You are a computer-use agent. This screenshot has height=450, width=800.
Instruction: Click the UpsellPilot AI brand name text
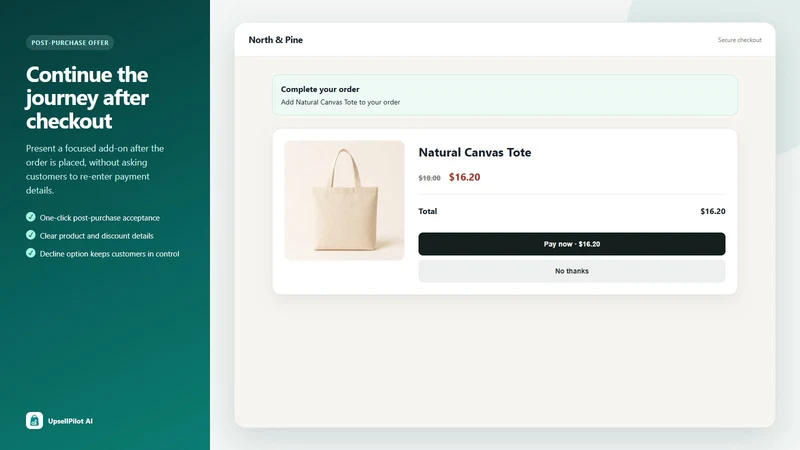pyautogui.click(x=70, y=421)
